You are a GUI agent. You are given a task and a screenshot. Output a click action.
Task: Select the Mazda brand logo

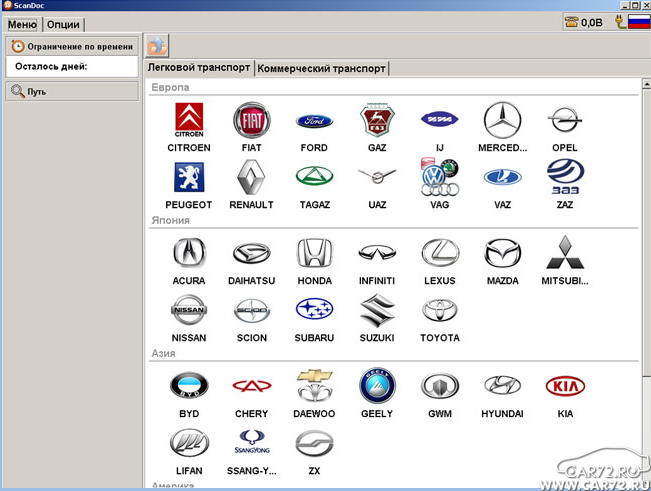pos(502,253)
